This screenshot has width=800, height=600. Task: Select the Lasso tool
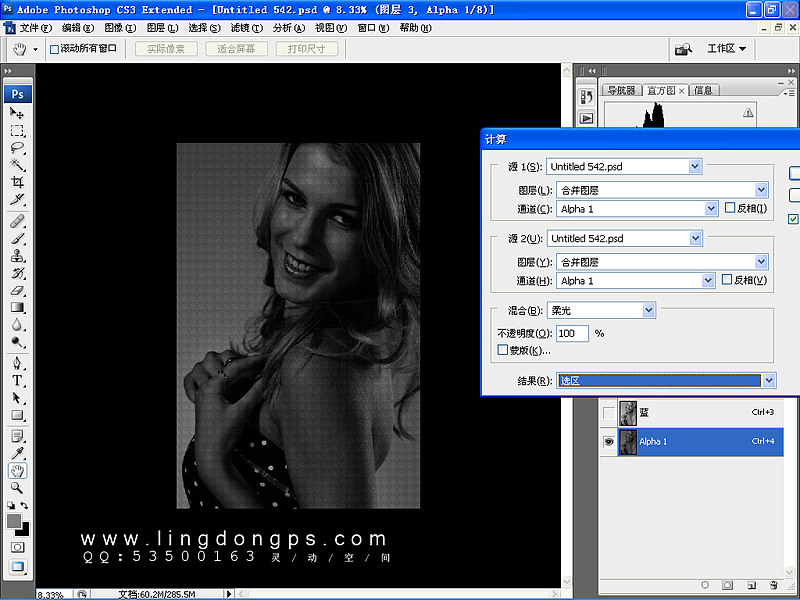tap(17, 148)
